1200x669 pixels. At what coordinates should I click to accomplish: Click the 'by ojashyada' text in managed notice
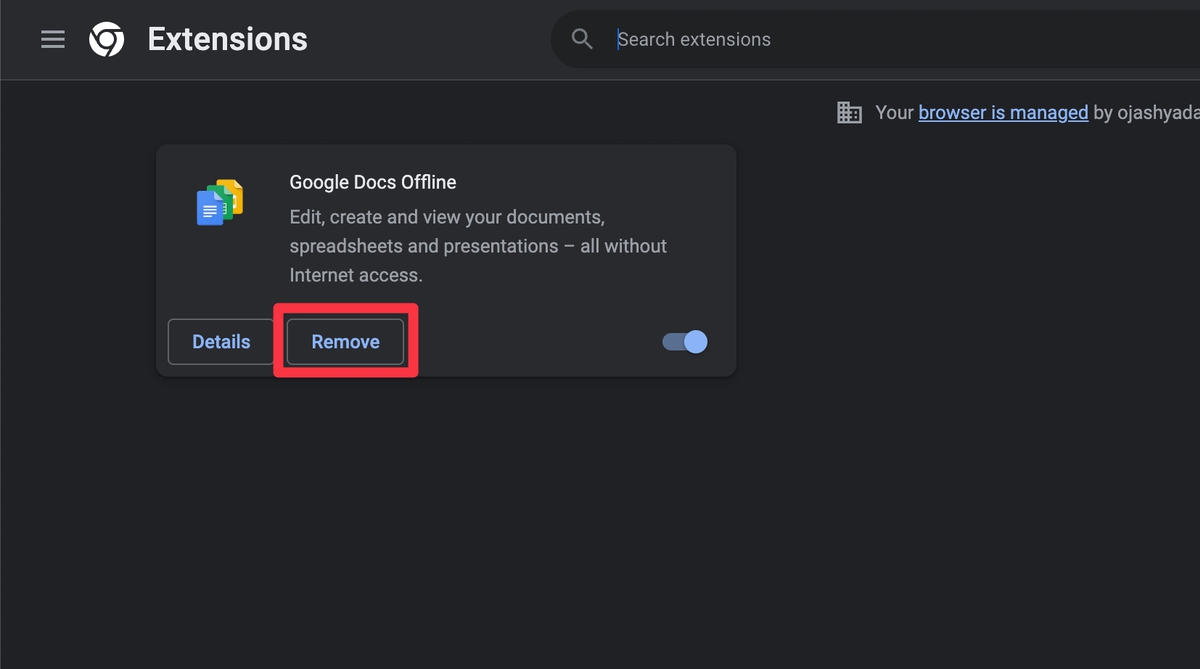1145,112
